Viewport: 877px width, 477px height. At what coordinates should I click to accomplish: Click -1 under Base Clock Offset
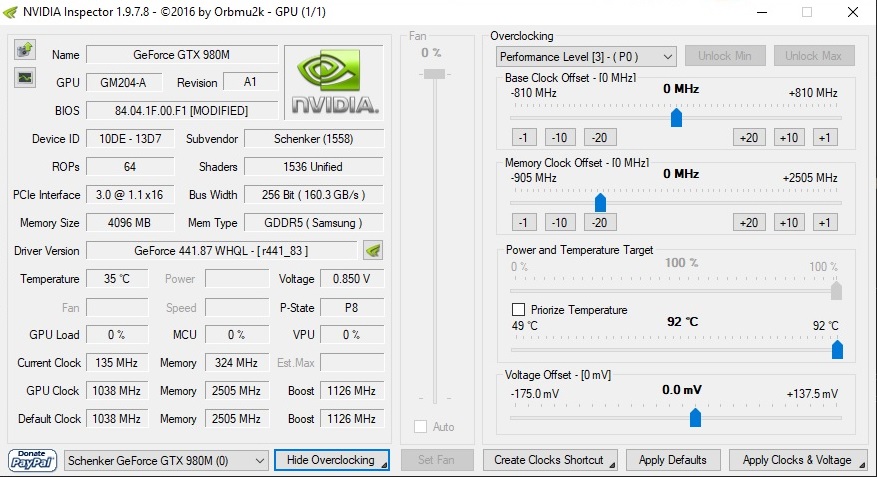[x=524, y=138]
